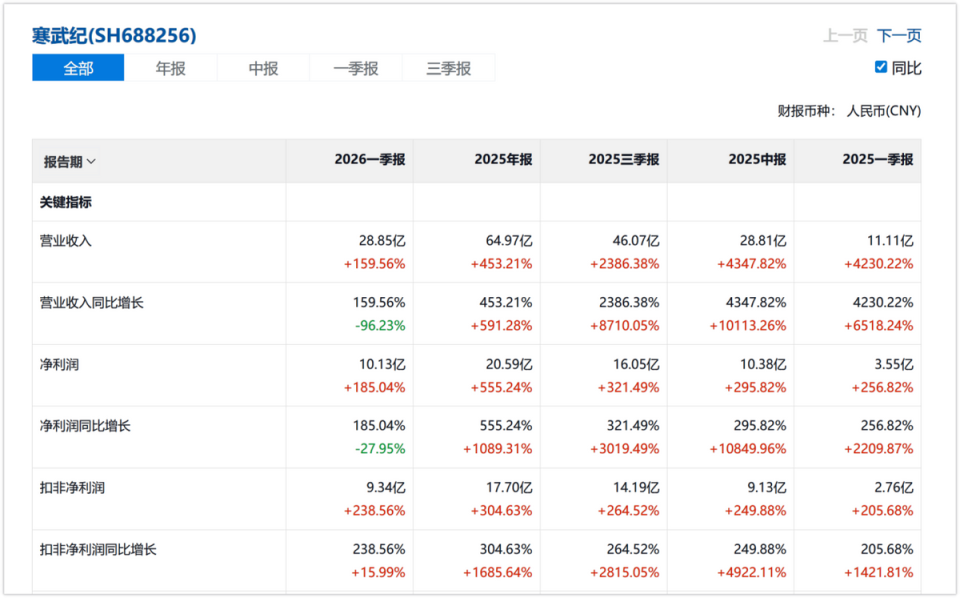
Task: Click the +1089.31% value
Action: pos(498,449)
